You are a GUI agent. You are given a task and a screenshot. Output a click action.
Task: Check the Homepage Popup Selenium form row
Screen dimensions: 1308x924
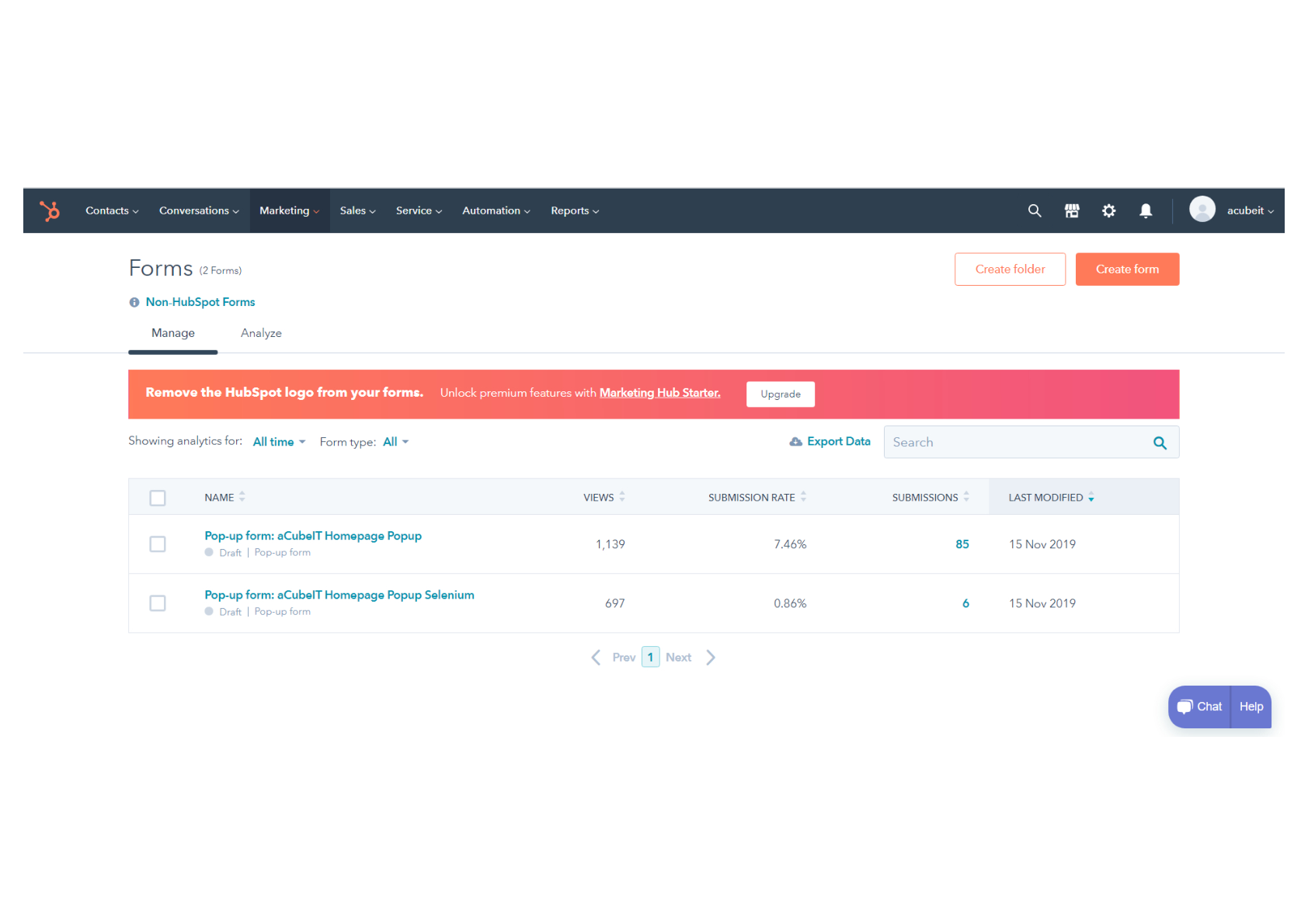tap(158, 603)
